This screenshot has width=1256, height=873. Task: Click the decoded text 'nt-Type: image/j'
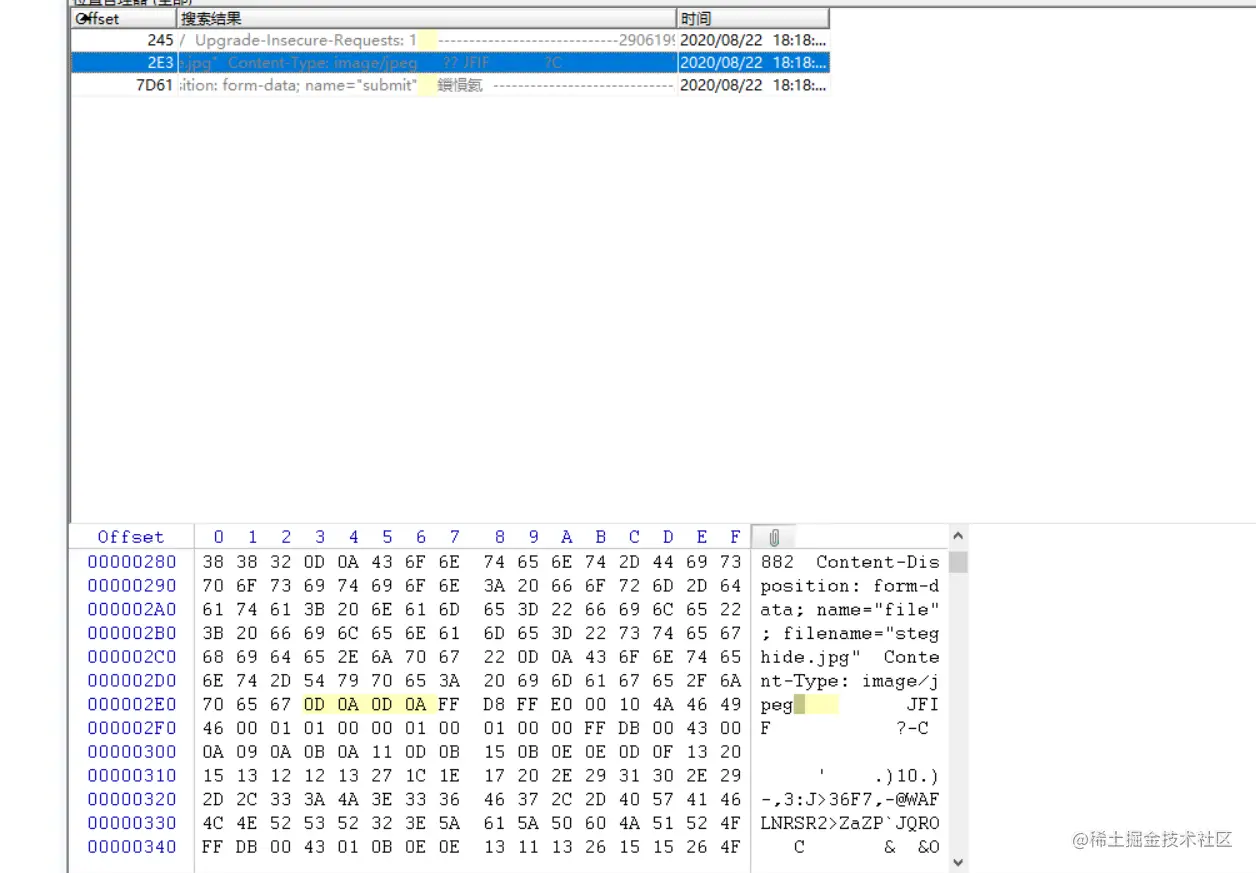[x=850, y=681]
